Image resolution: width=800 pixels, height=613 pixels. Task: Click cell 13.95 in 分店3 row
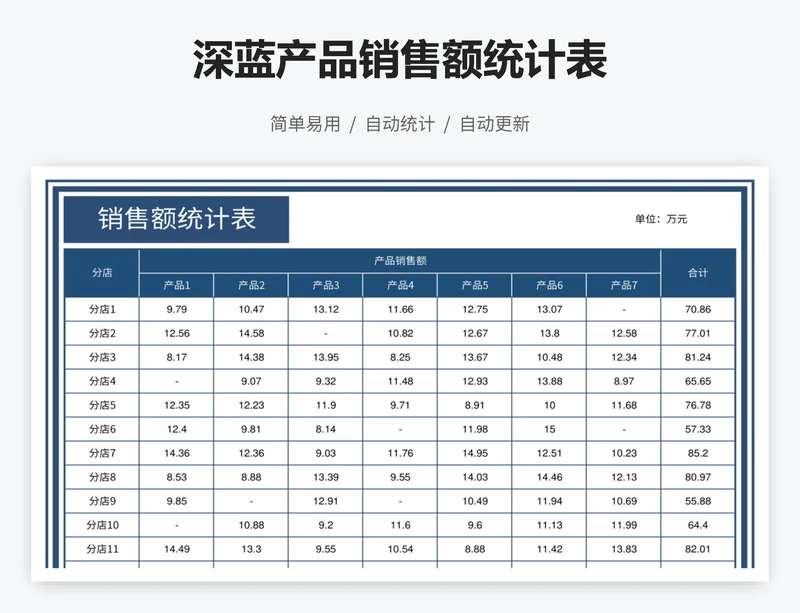326,357
